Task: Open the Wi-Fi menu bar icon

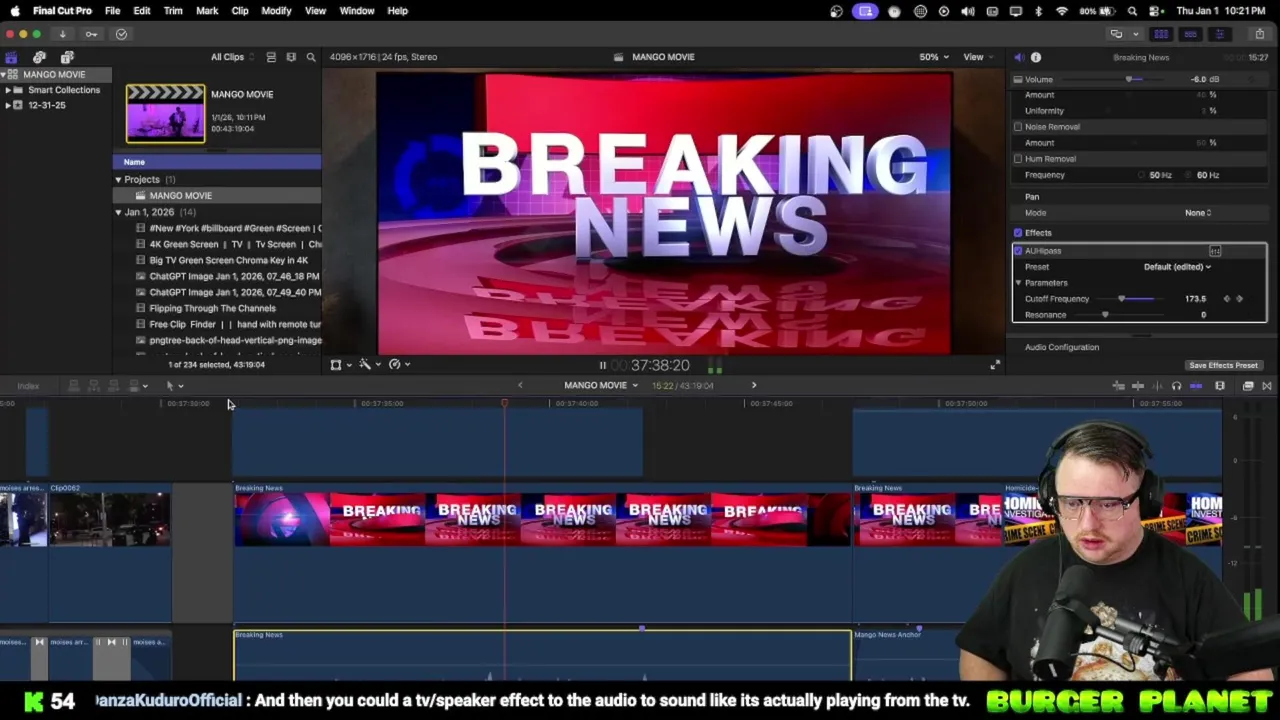Action: click(1062, 11)
